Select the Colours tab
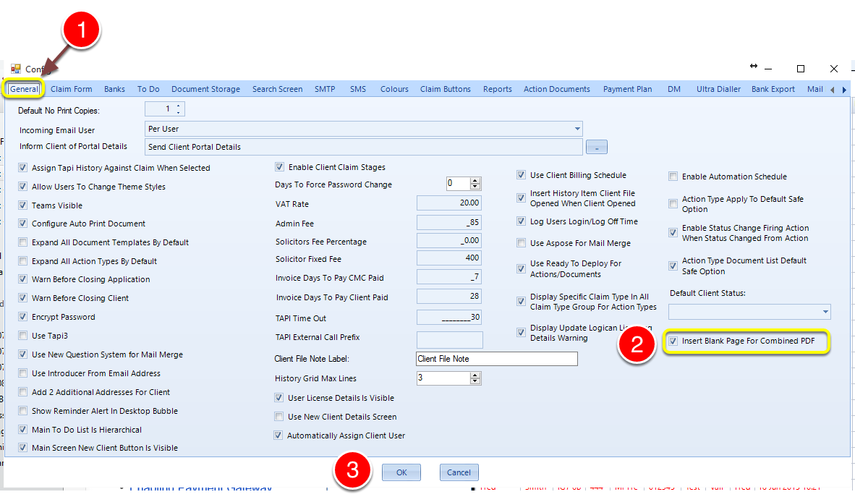The height and width of the screenshot is (497, 855). [x=394, y=89]
